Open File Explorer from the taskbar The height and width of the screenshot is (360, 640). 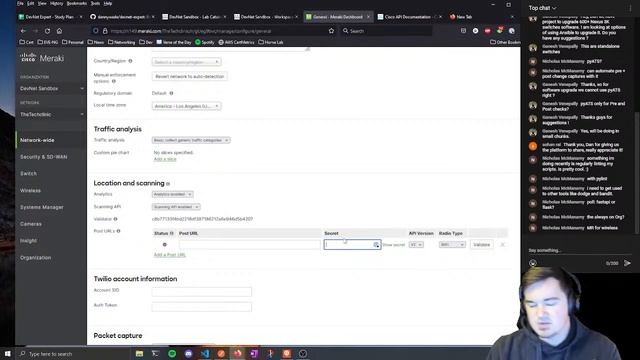[140, 353]
